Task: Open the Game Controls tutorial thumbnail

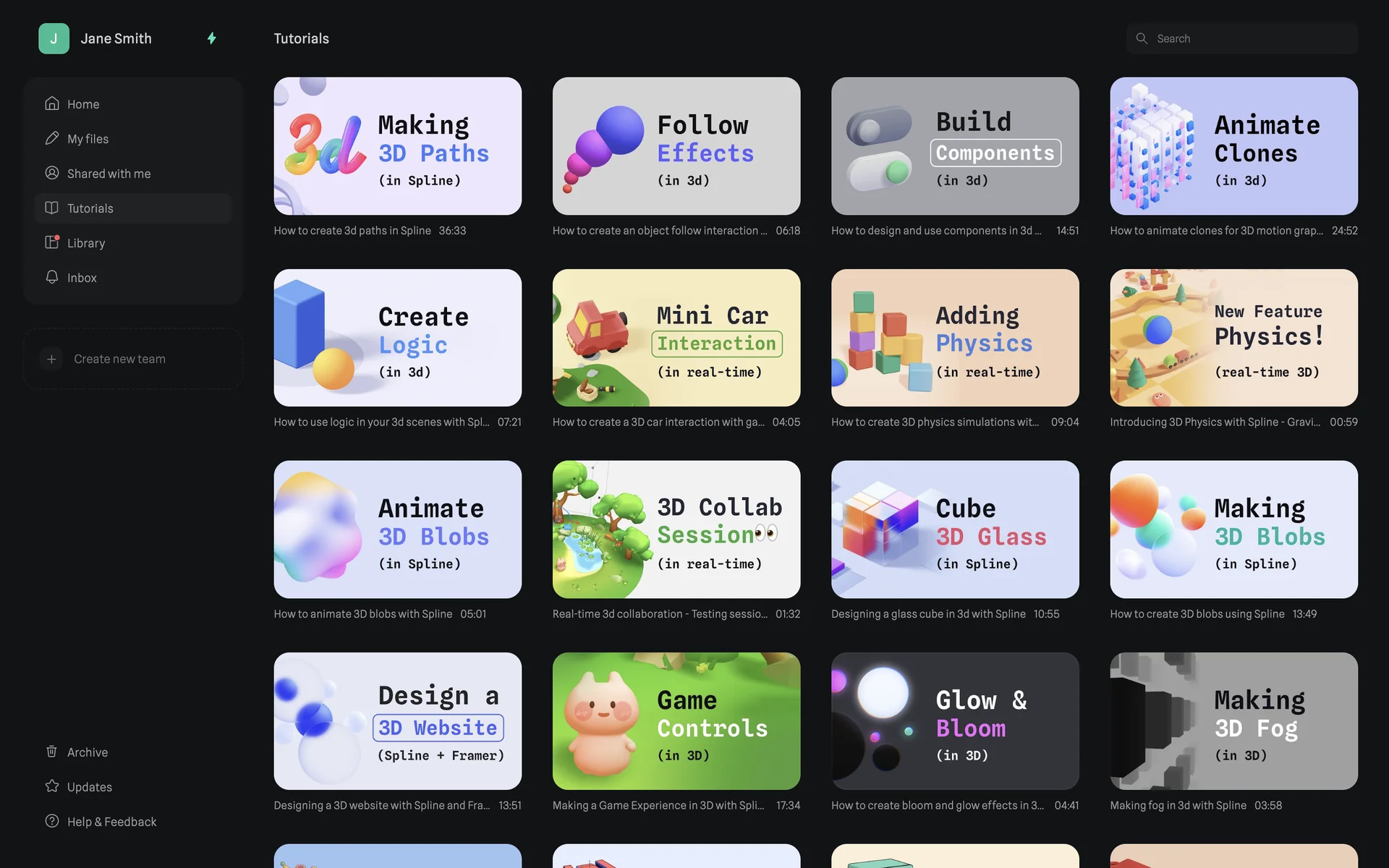Action: 676,721
